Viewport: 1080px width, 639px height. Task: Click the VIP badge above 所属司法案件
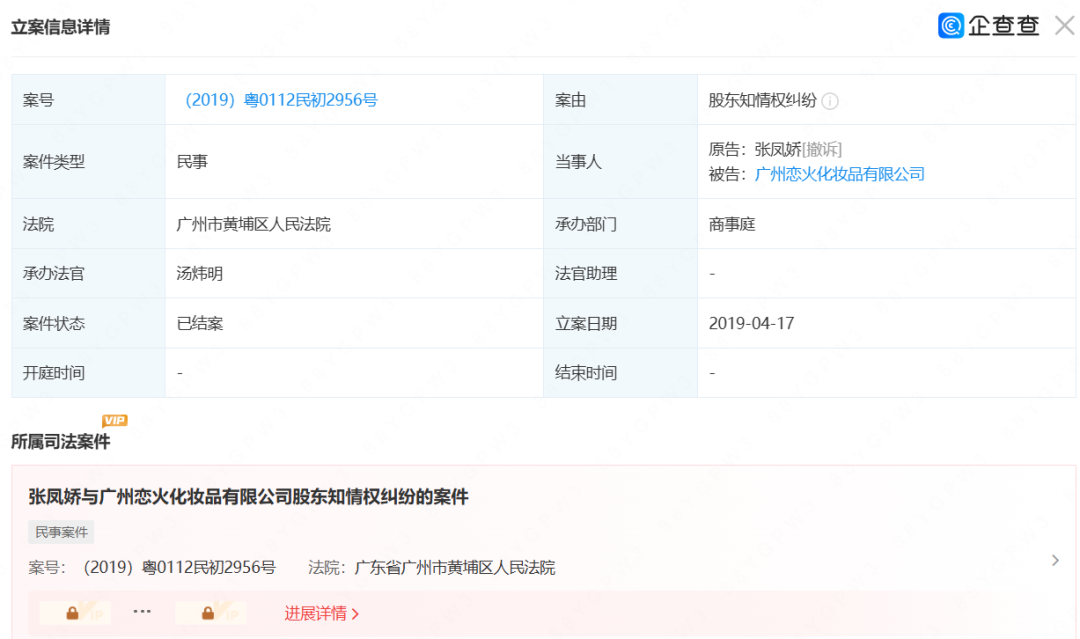tap(114, 420)
